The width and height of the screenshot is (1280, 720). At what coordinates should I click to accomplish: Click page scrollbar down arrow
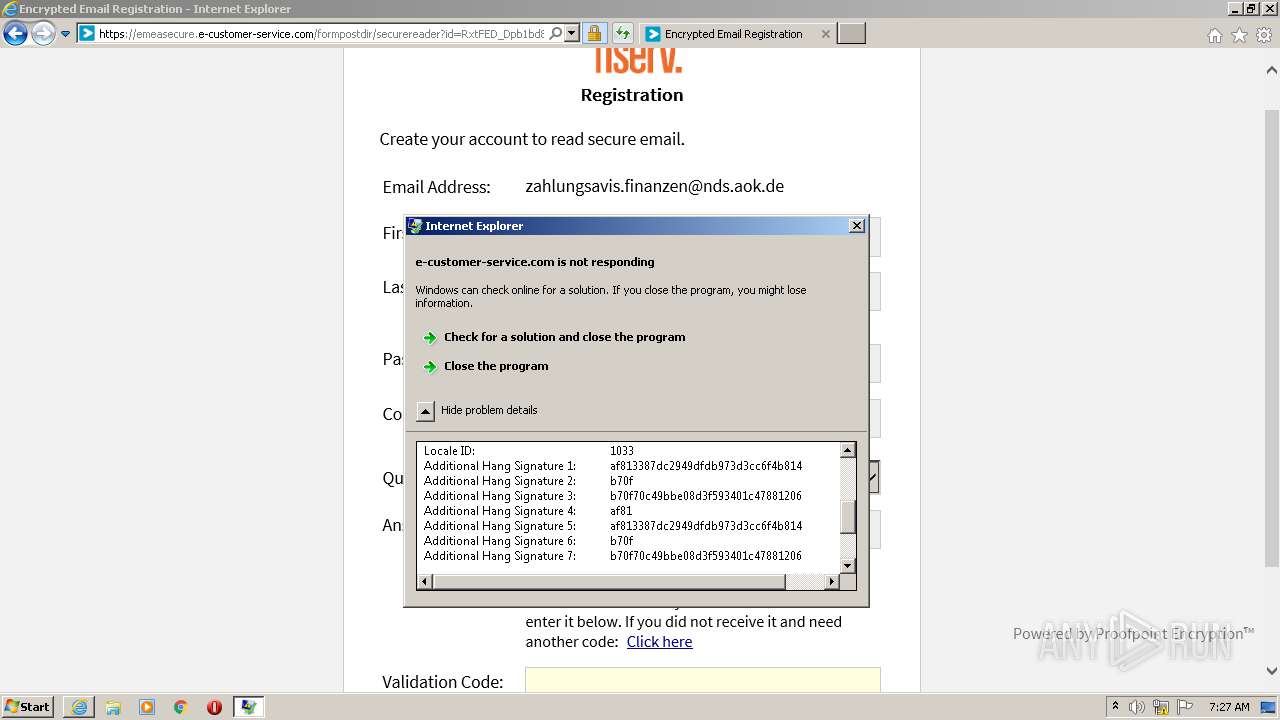(1271, 671)
